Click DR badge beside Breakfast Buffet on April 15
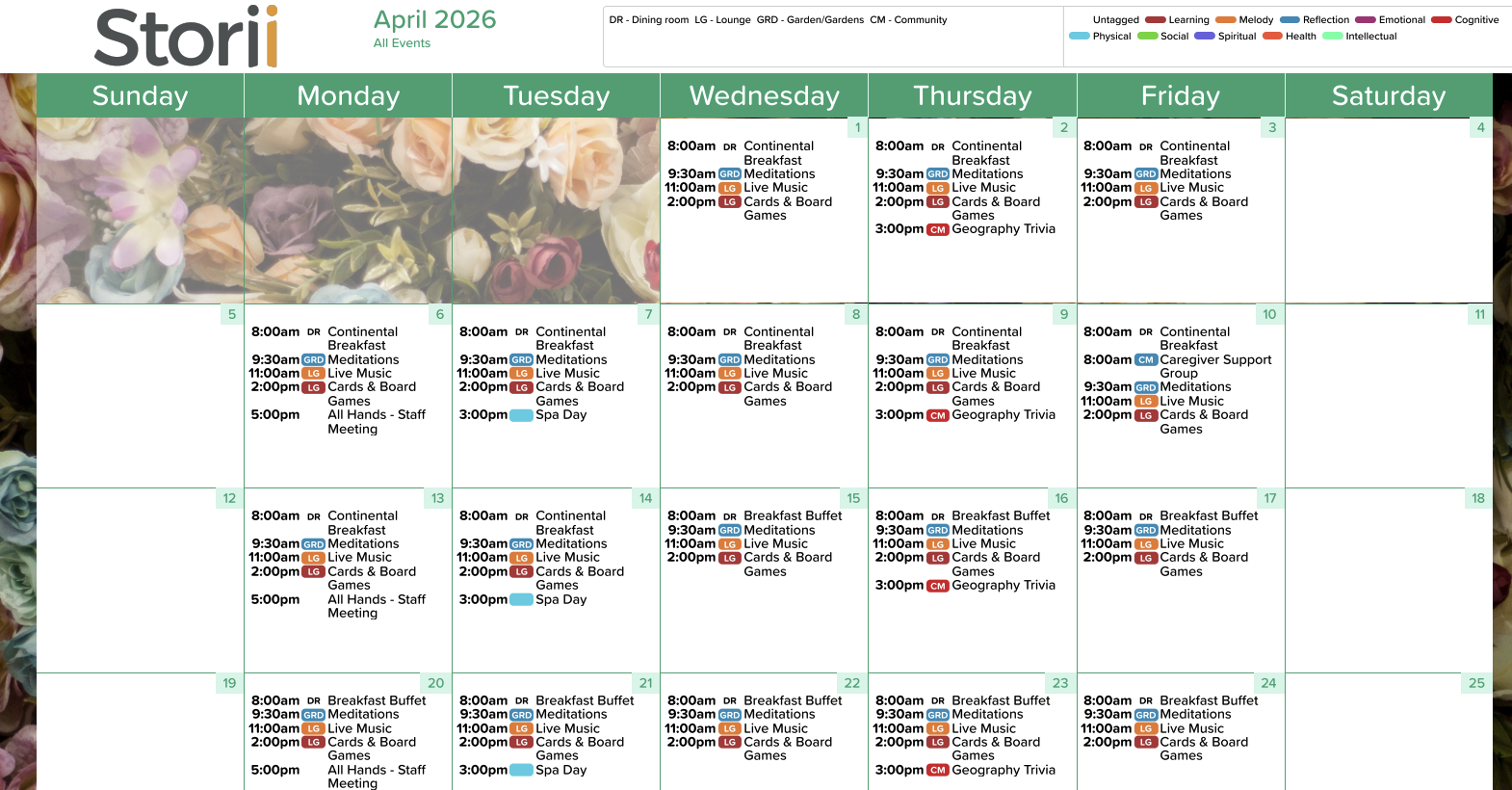This screenshot has width=1512, height=790. (730, 517)
